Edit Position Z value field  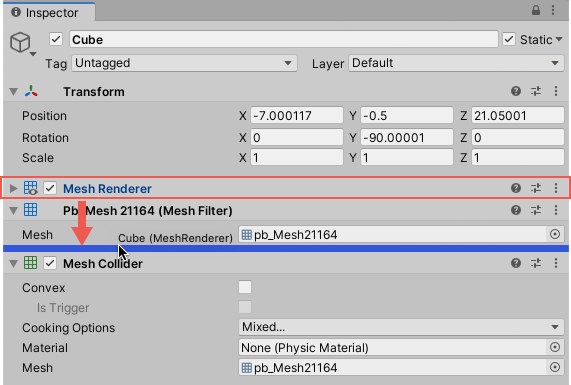[518, 116]
